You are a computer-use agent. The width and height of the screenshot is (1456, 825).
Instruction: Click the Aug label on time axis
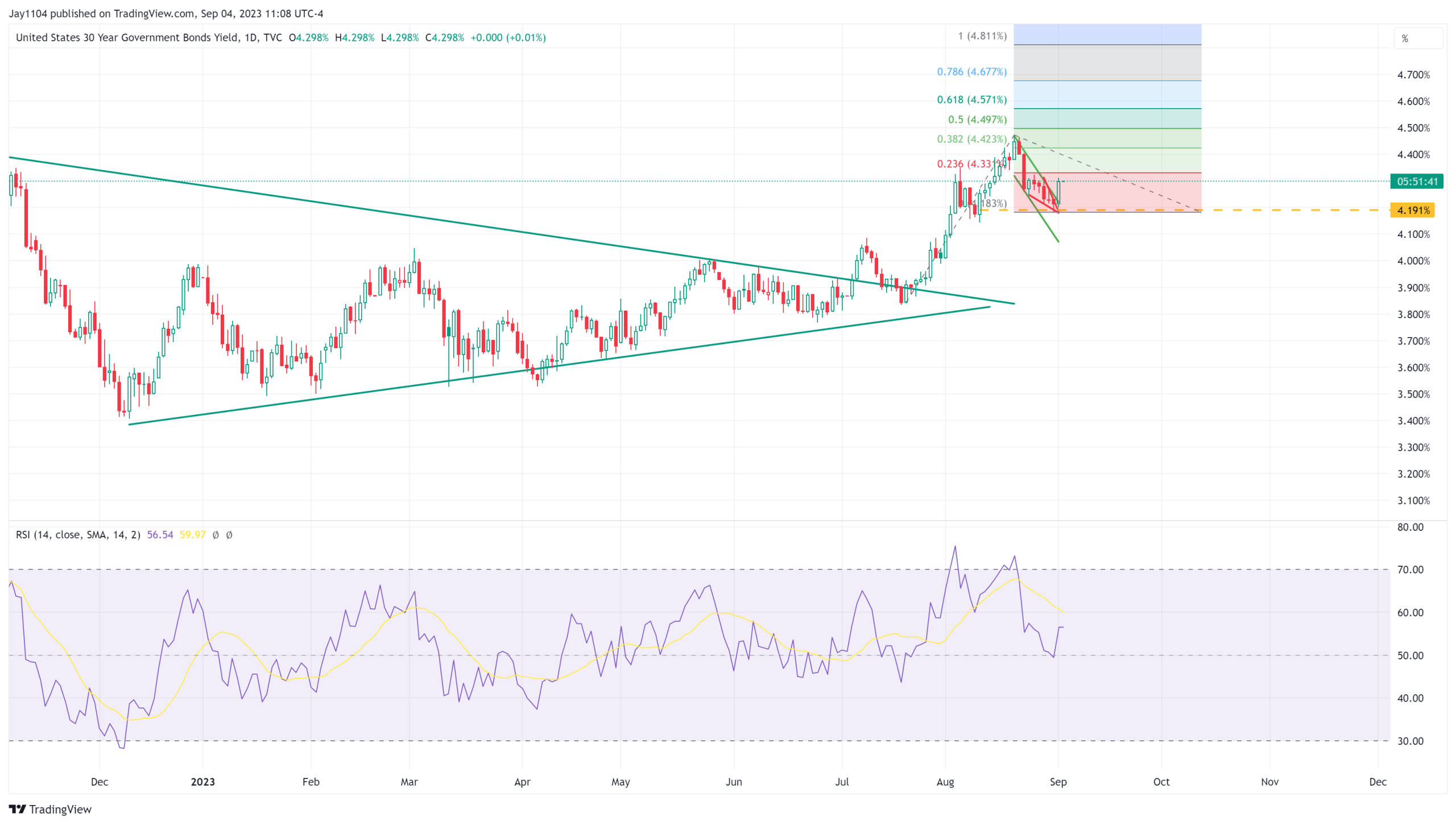(x=945, y=782)
